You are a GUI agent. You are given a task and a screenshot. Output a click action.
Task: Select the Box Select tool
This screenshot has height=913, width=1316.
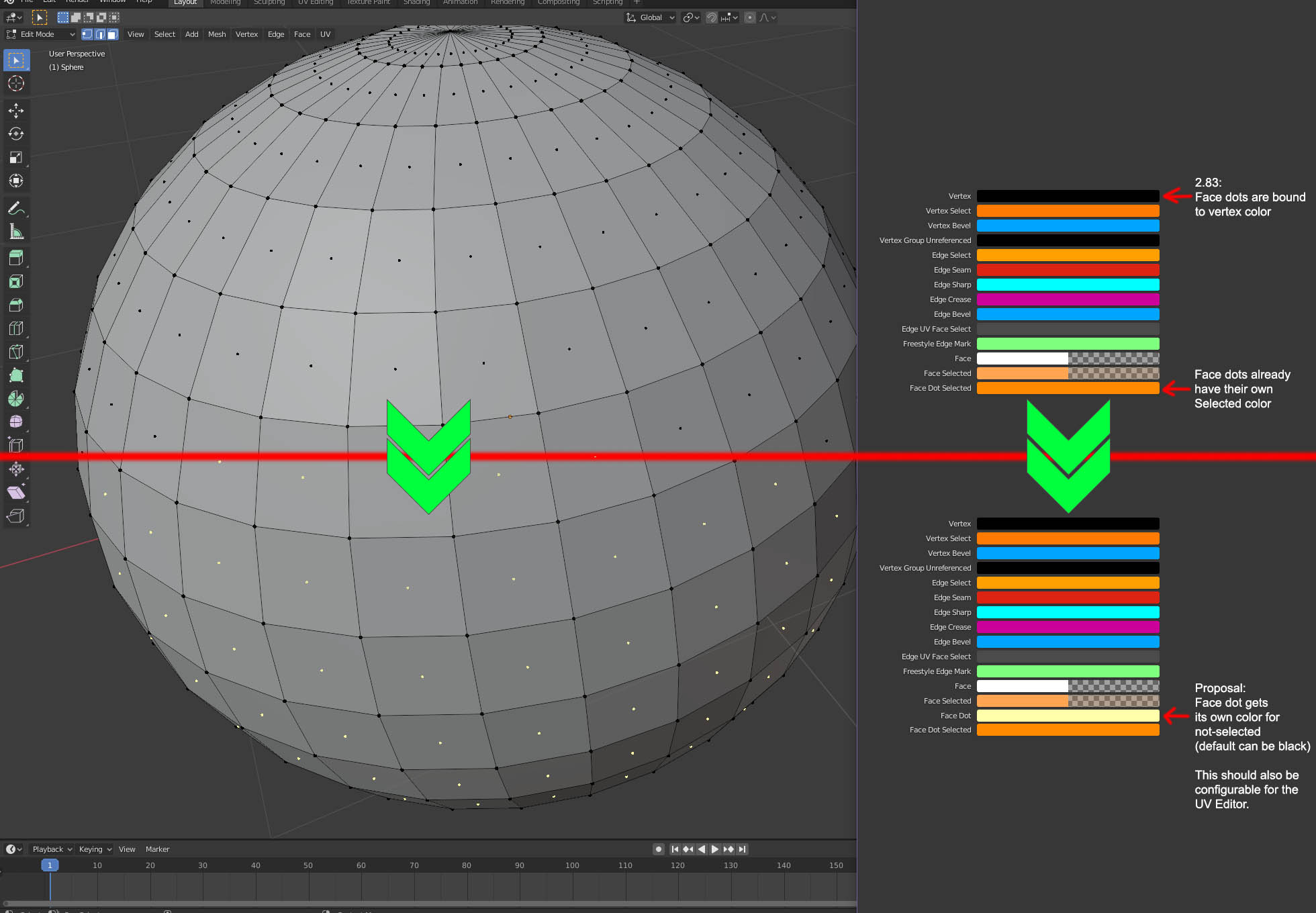pos(16,60)
